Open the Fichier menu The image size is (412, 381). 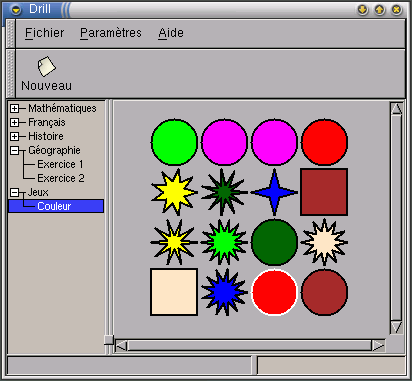click(45, 33)
